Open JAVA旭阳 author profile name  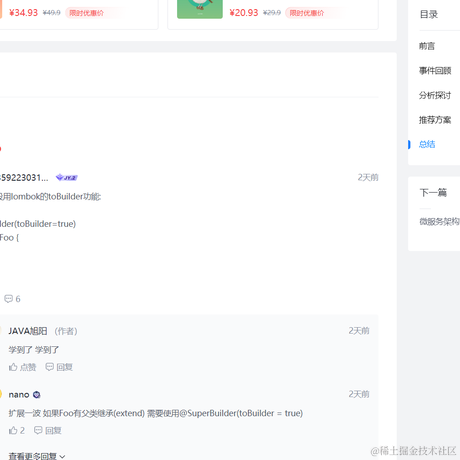(x=28, y=331)
